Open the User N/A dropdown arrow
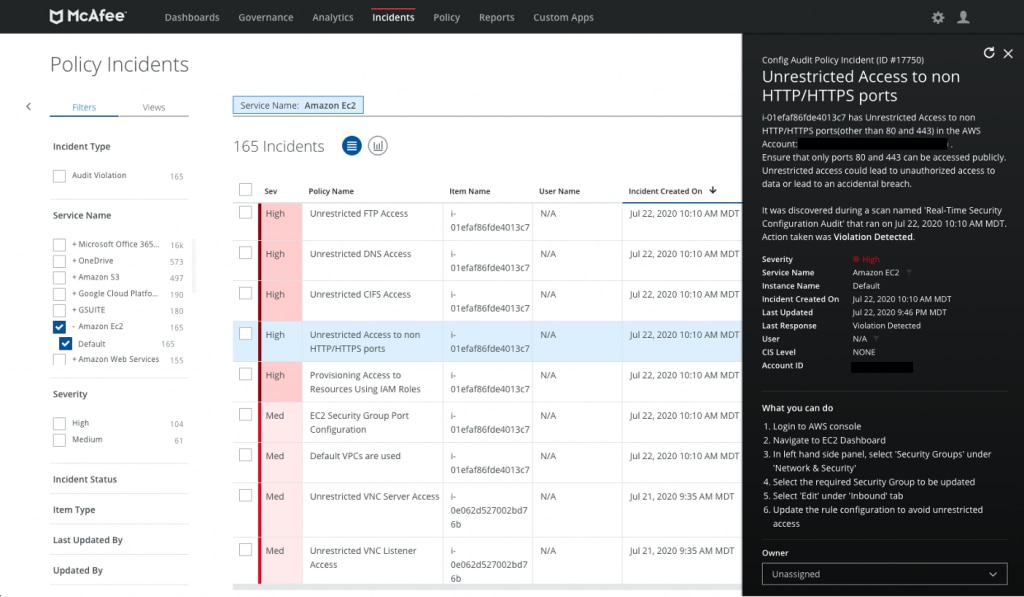1024x597 pixels. coord(876,339)
